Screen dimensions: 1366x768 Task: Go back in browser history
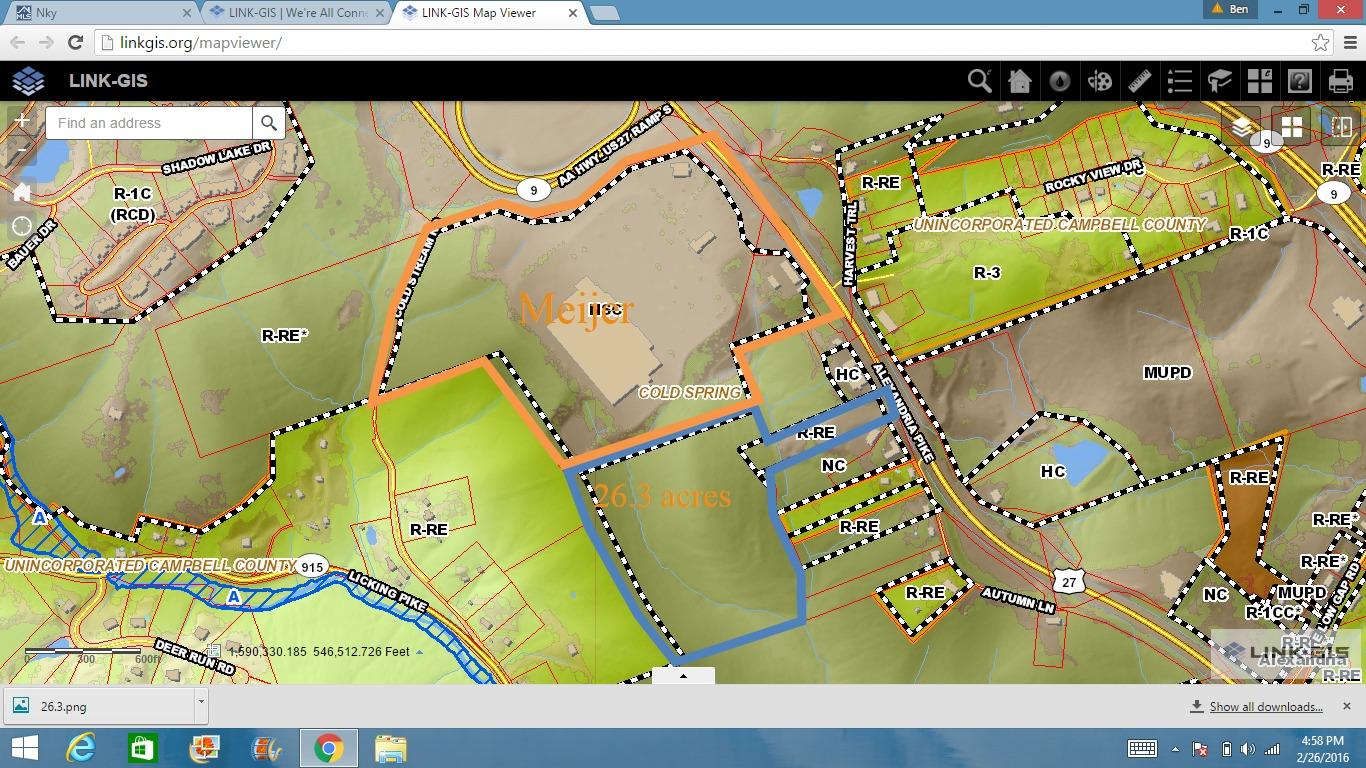(18, 43)
